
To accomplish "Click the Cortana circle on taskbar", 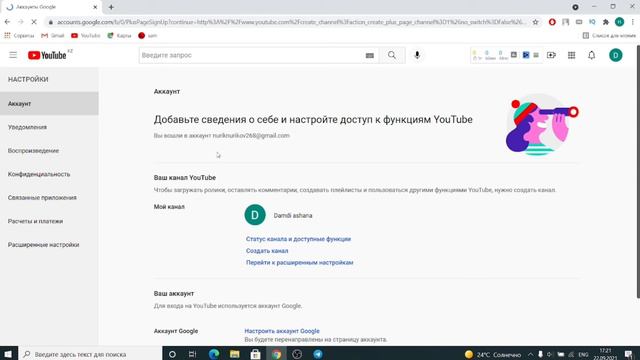I will [x=172, y=354].
